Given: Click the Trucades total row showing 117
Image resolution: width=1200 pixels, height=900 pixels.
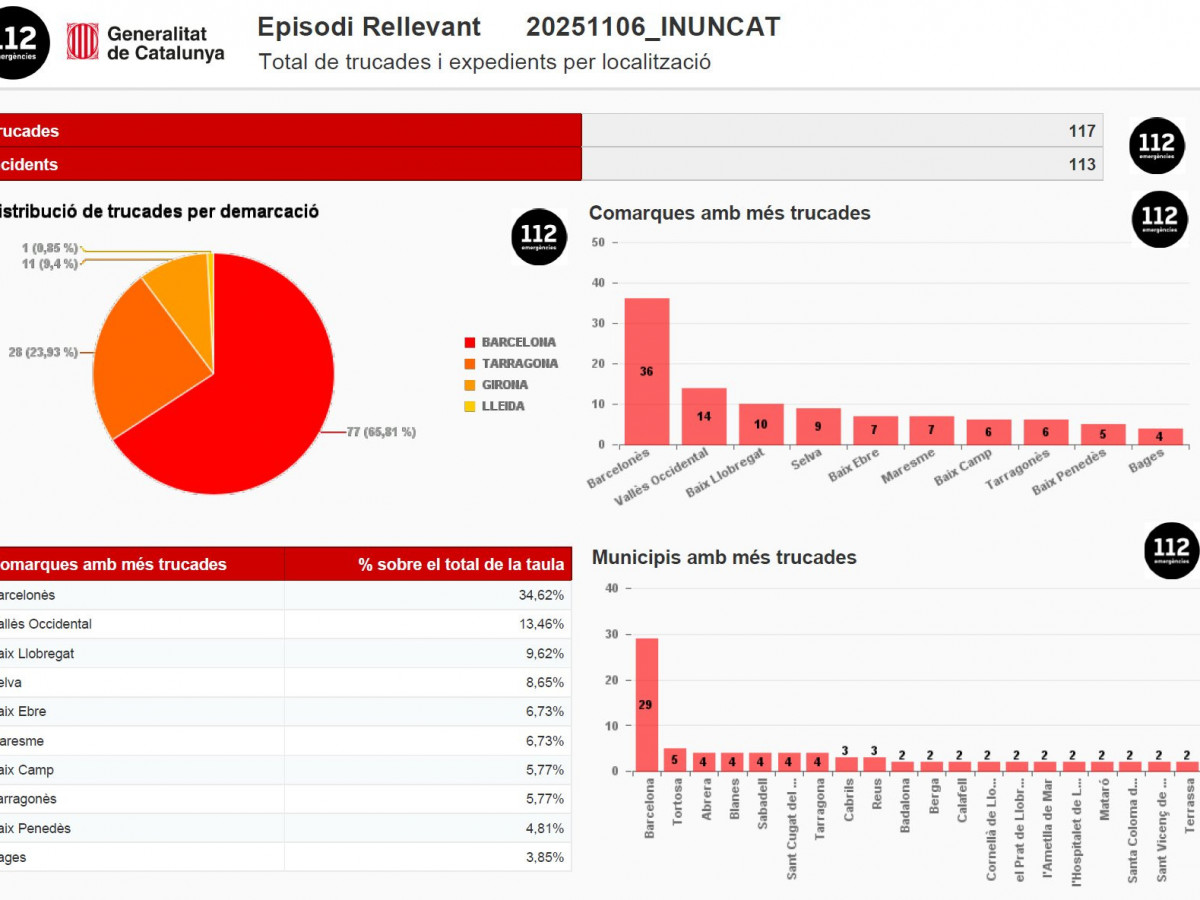Looking at the screenshot, I should [550, 131].
